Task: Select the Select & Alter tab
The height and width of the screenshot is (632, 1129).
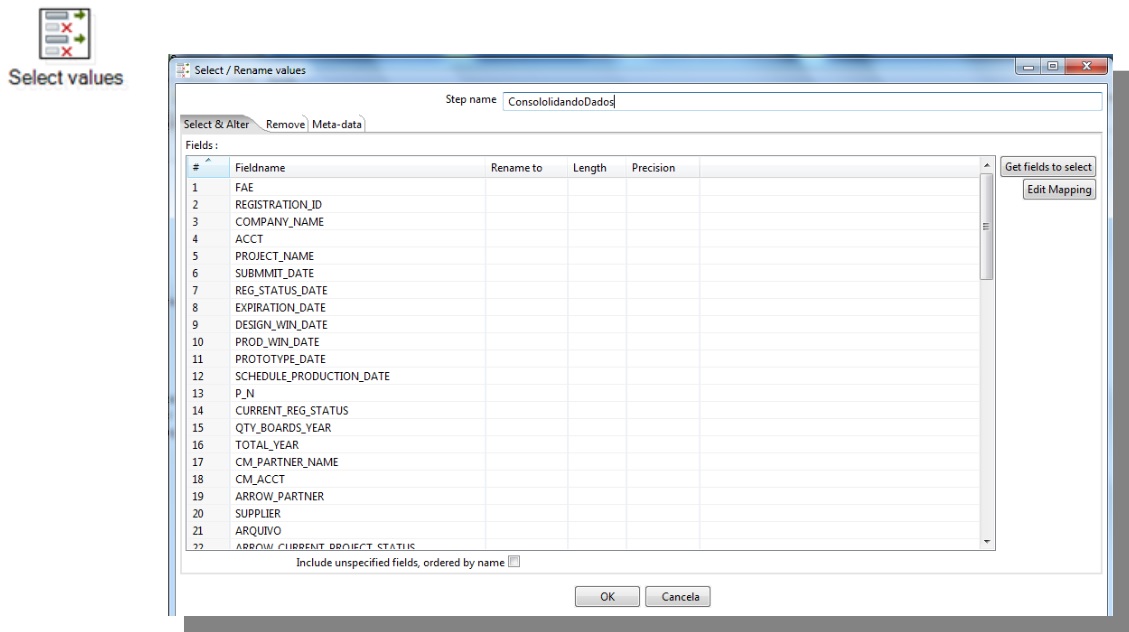Action: pyautogui.click(x=215, y=124)
